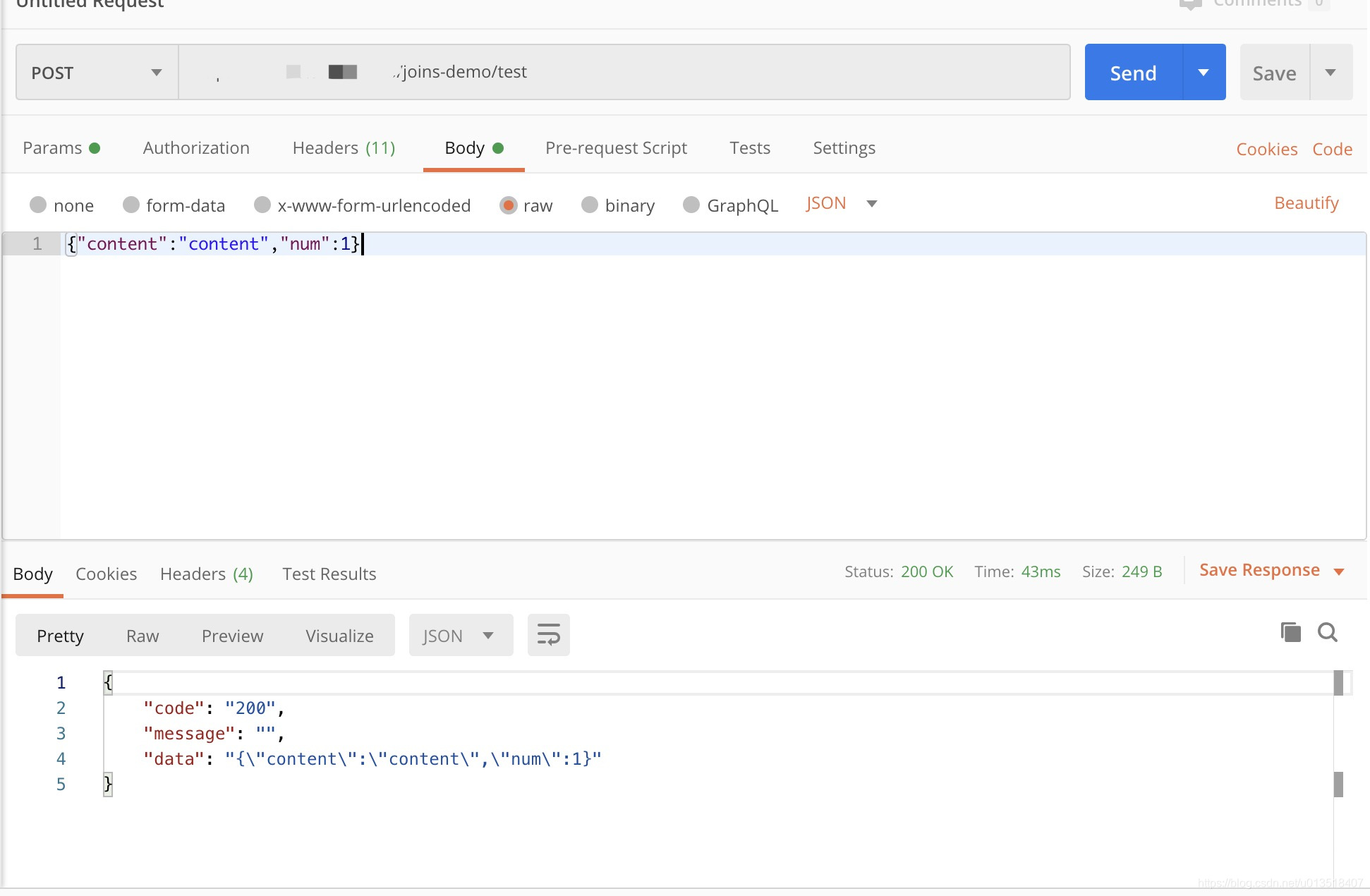Open the POST method dropdown
The image size is (1370, 896).
click(97, 73)
